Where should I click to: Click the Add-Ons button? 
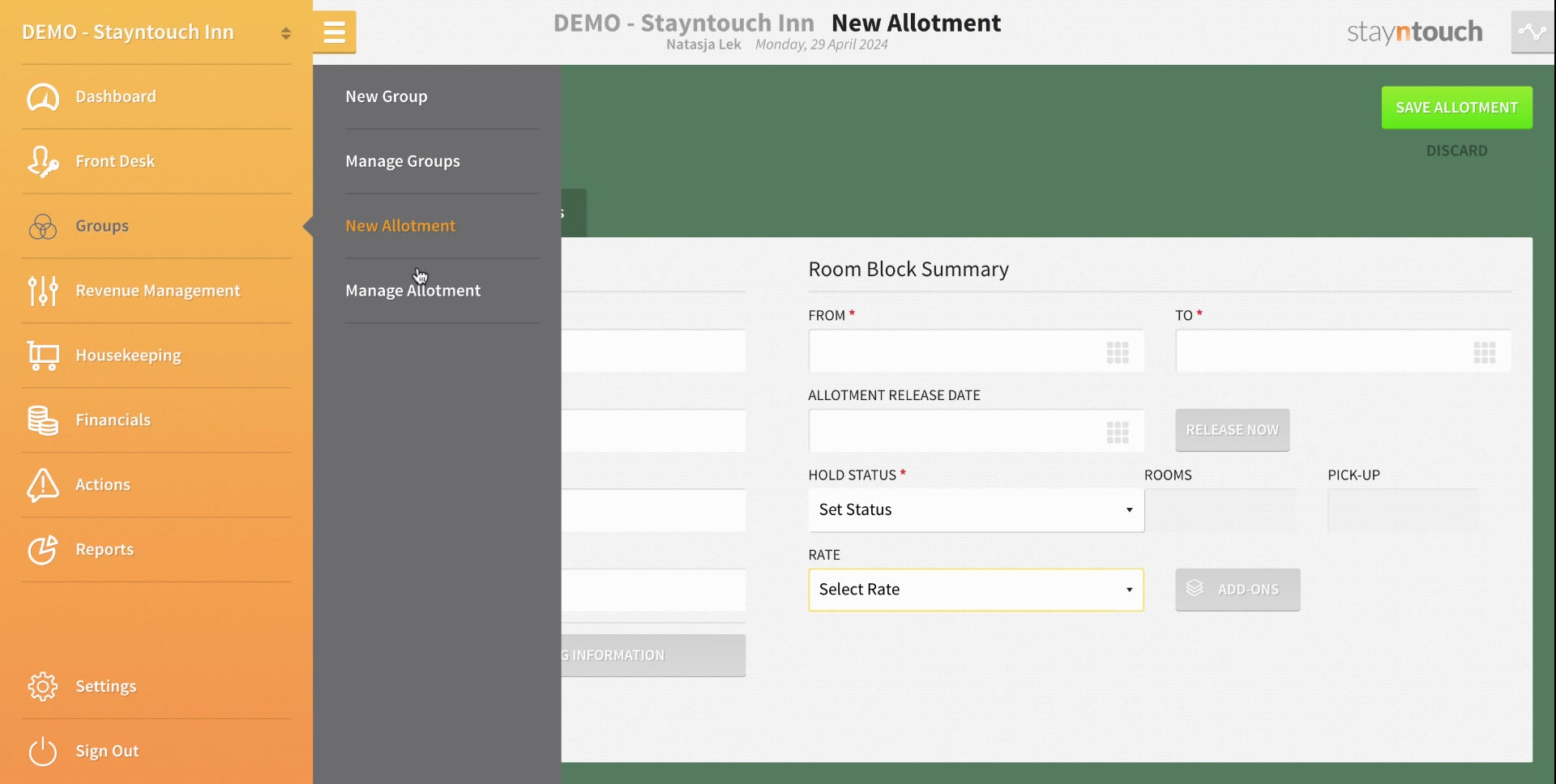[x=1238, y=590]
